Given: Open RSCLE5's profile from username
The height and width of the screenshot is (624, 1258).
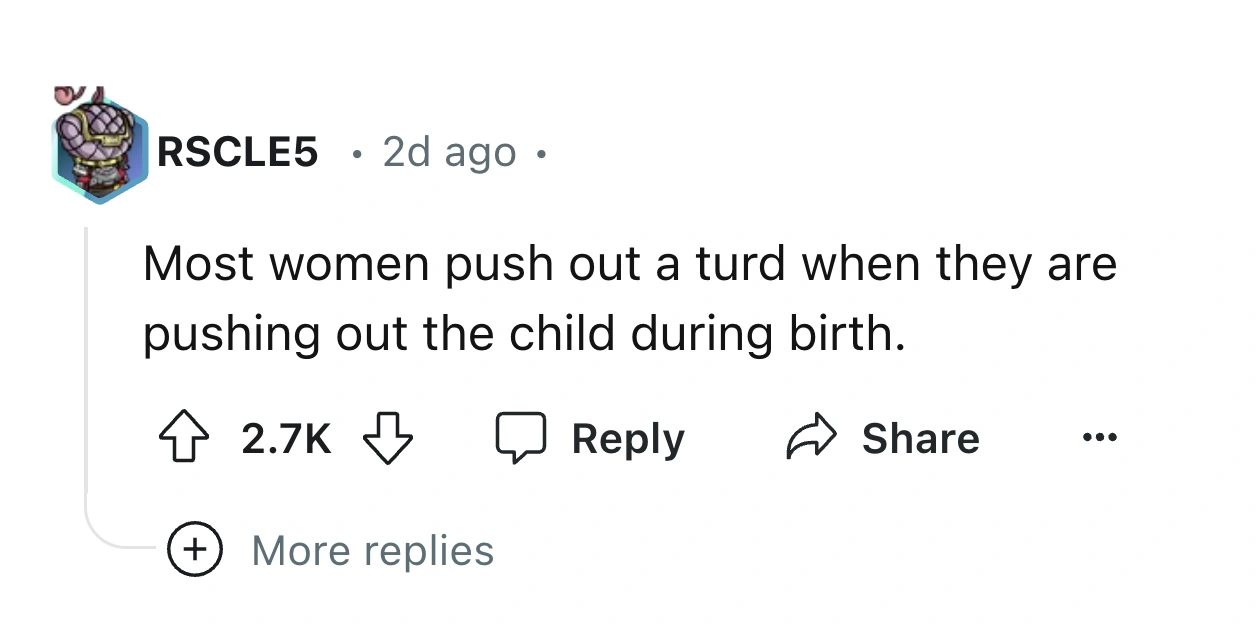Looking at the screenshot, I should 237,152.
